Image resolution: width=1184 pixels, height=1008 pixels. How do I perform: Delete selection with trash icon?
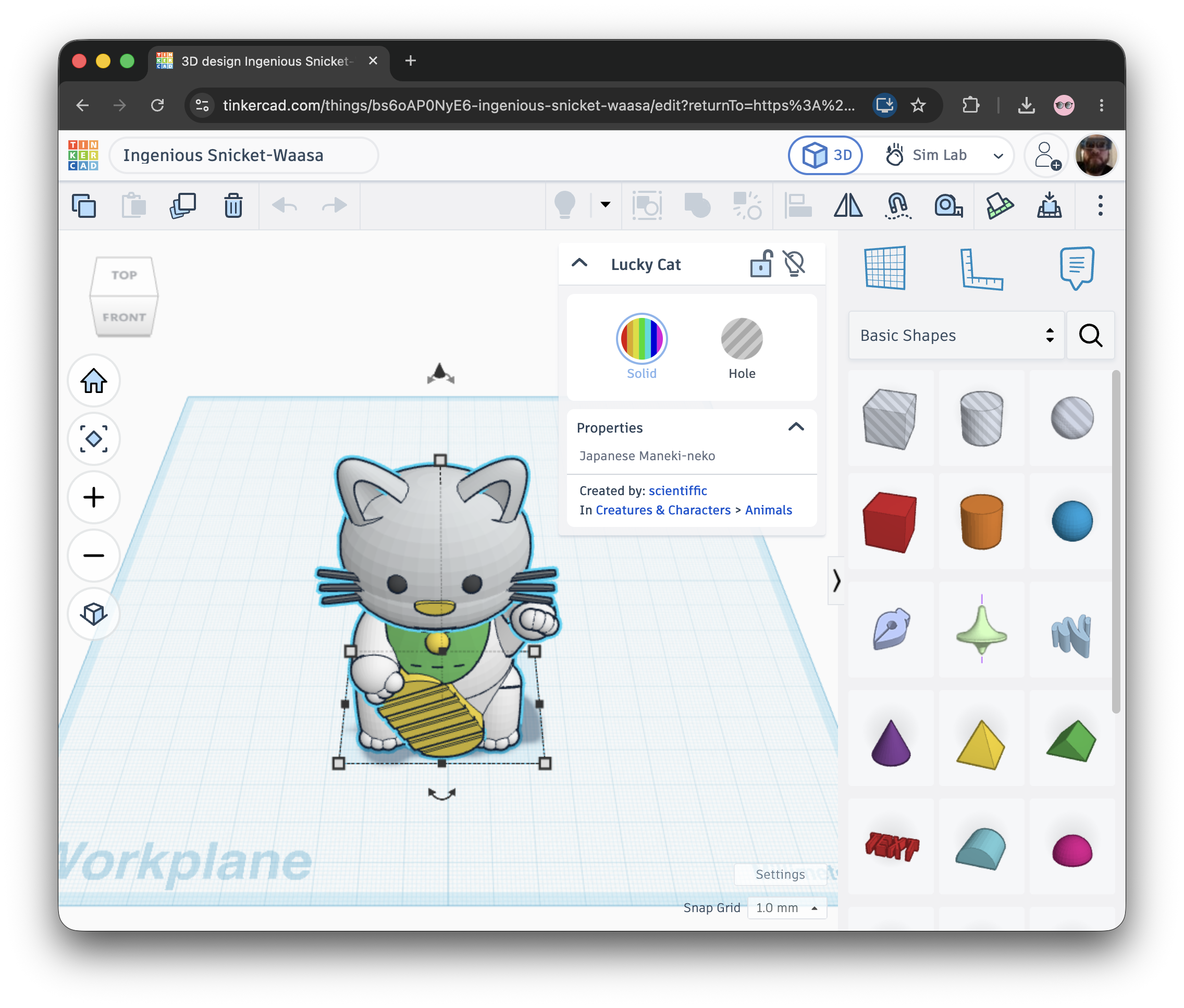[233, 206]
